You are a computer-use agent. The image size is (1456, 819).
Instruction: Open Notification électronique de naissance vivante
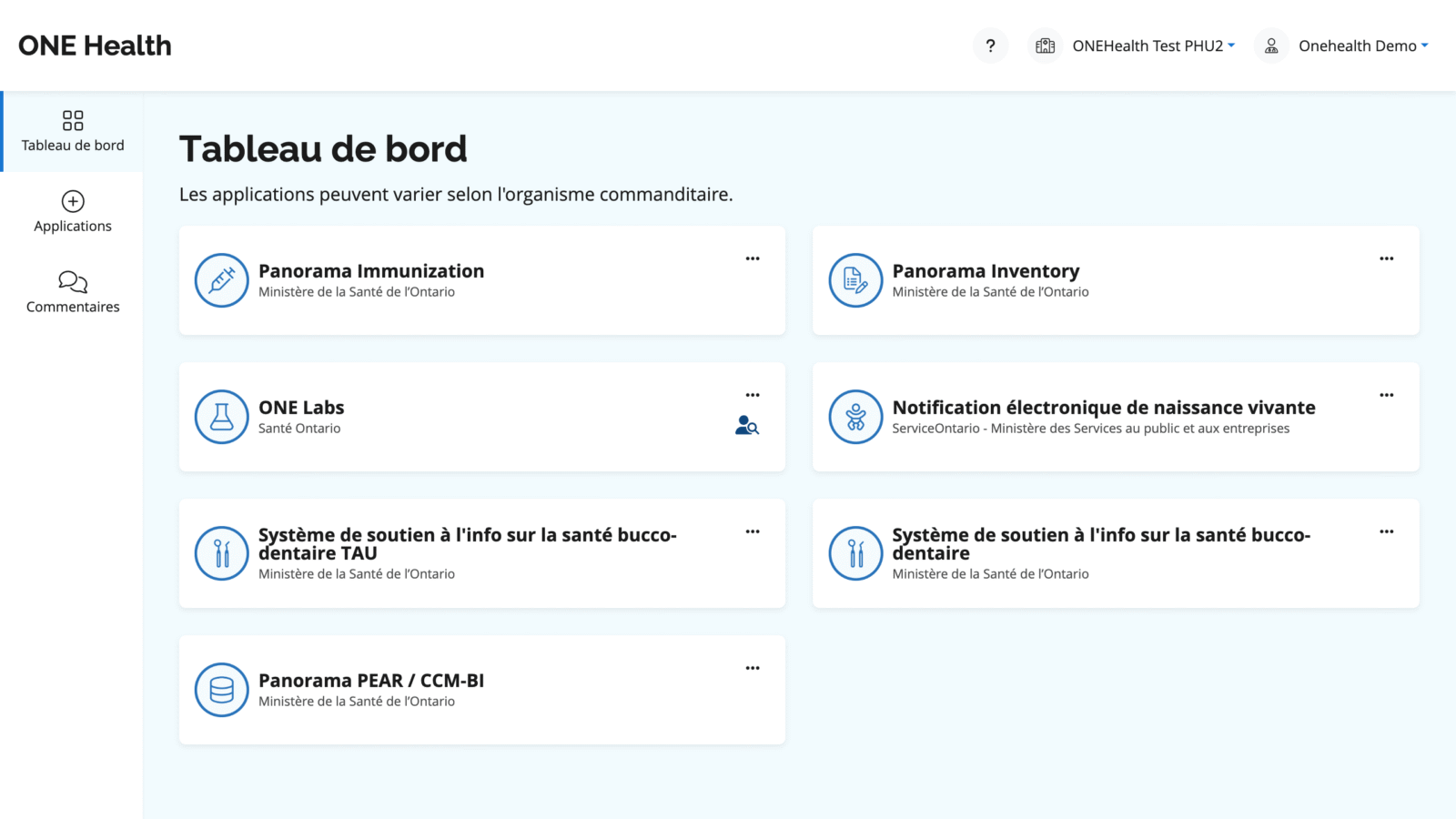1104,408
